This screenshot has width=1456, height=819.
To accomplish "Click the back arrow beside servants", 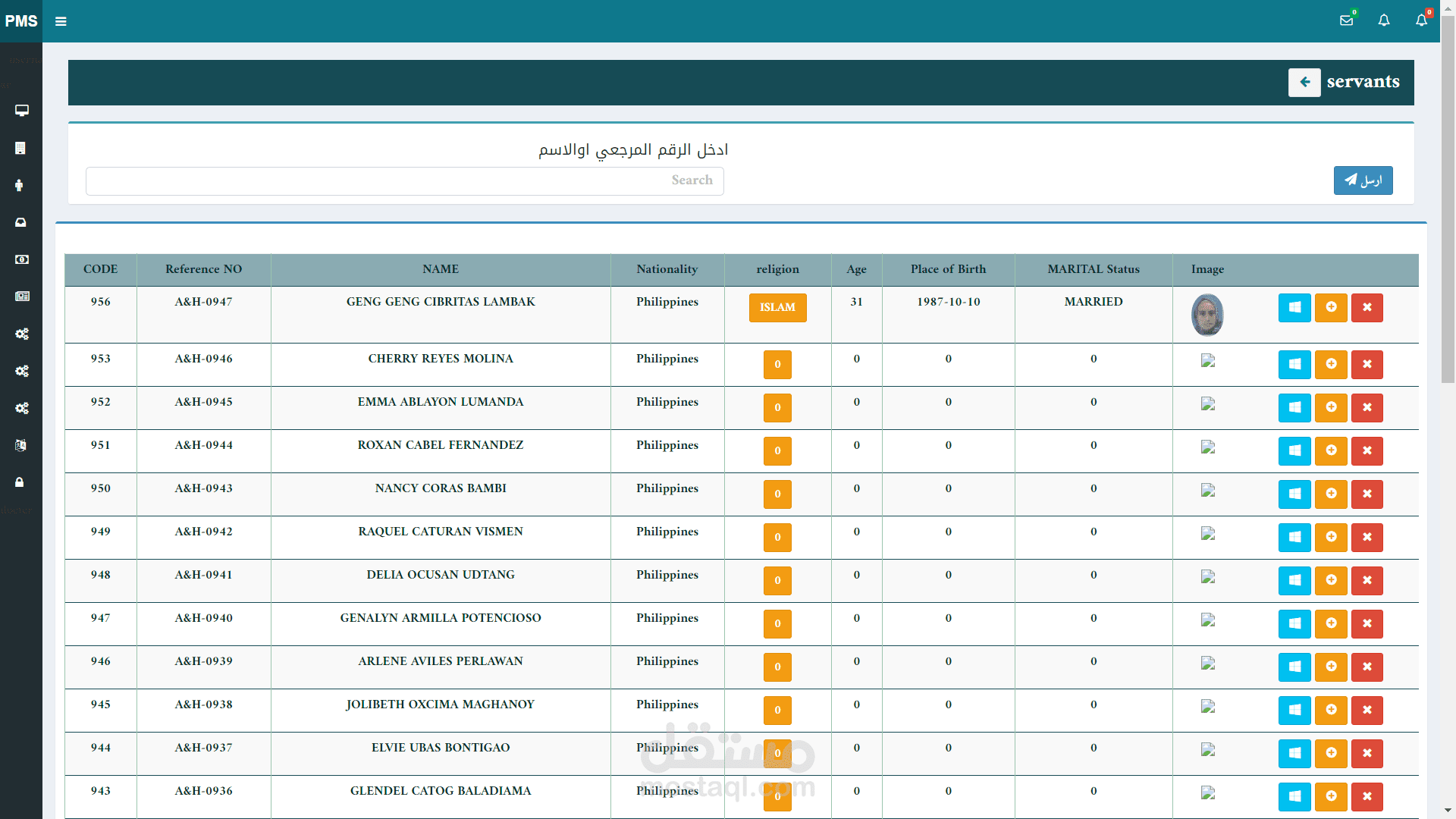I will [x=1304, y=82].
